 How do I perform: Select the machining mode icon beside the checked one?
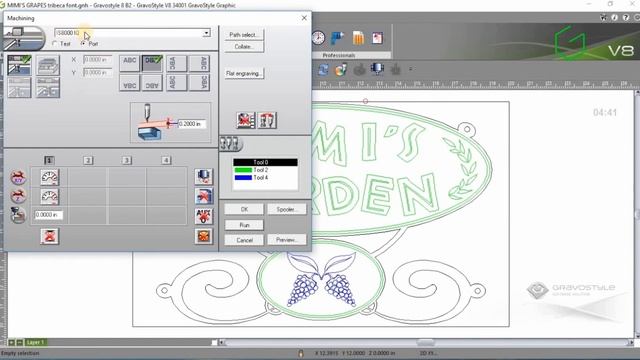48,65
